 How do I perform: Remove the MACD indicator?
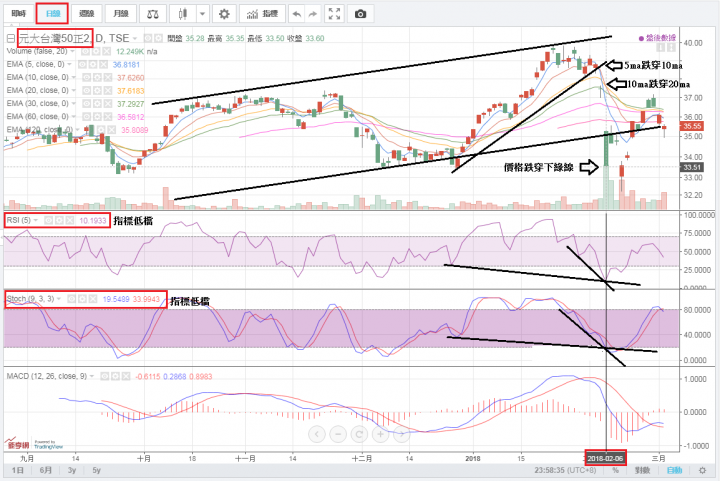point(125,376)
